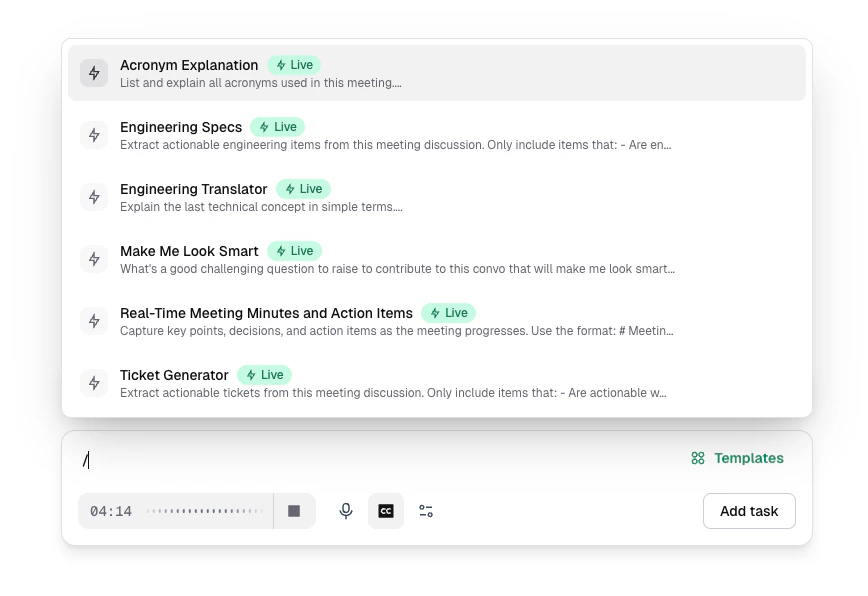Click the microphone icon in the toolbar

(345, 510)
